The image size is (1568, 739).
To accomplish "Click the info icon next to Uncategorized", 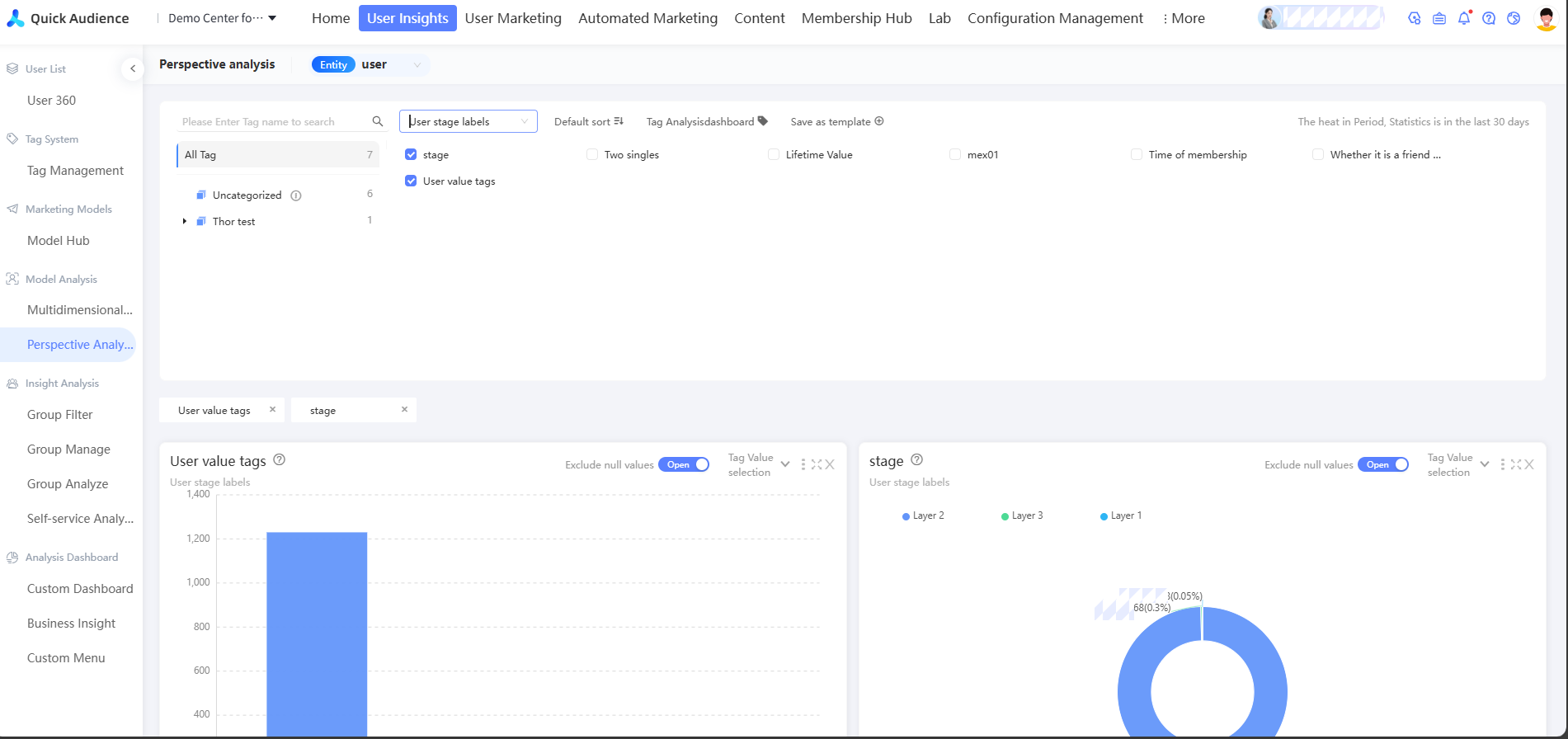I will click(x=296, y=195).
